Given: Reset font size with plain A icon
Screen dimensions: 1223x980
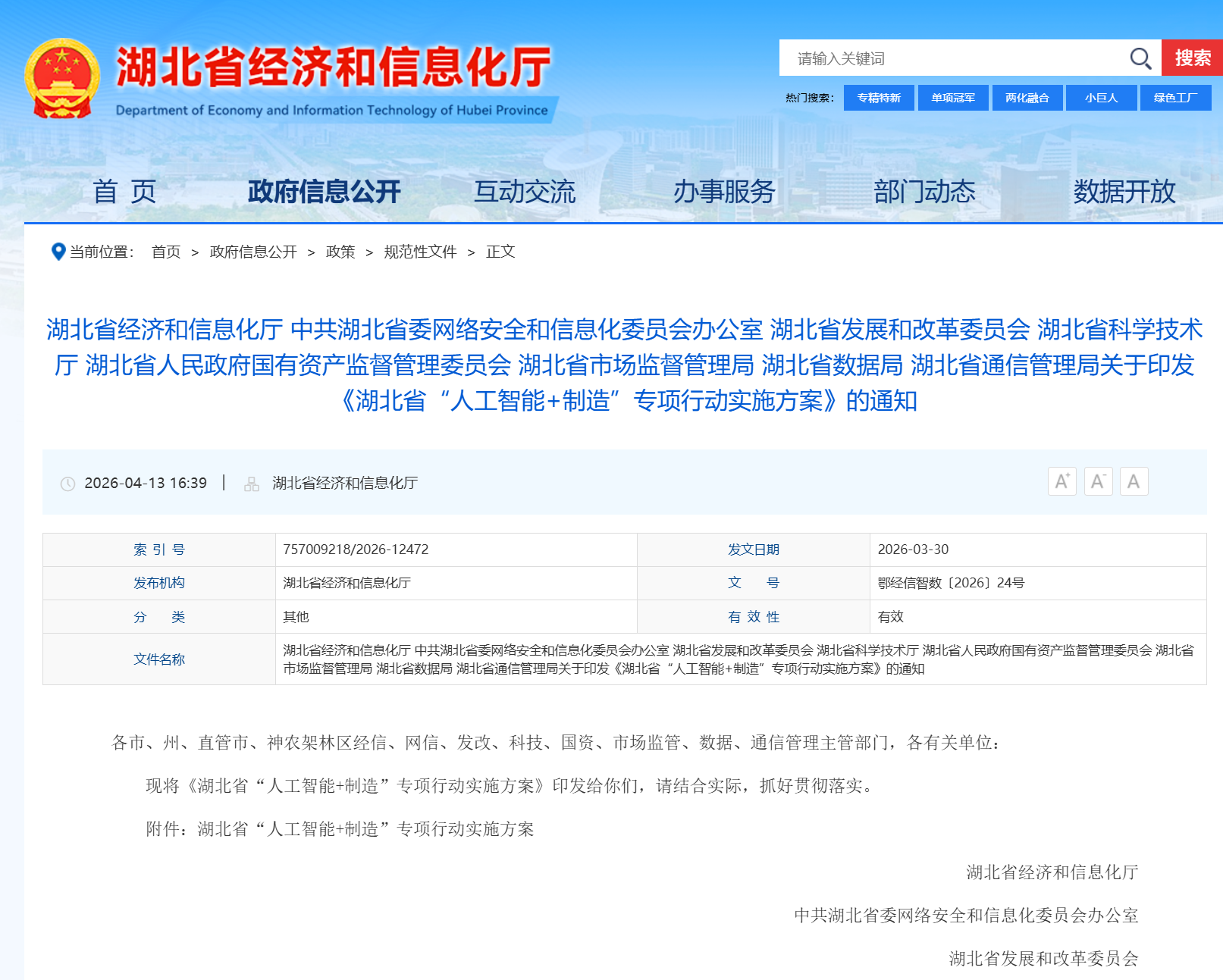Looking at the screenshot, I should pyautogui.click(x=1133, y=482).
